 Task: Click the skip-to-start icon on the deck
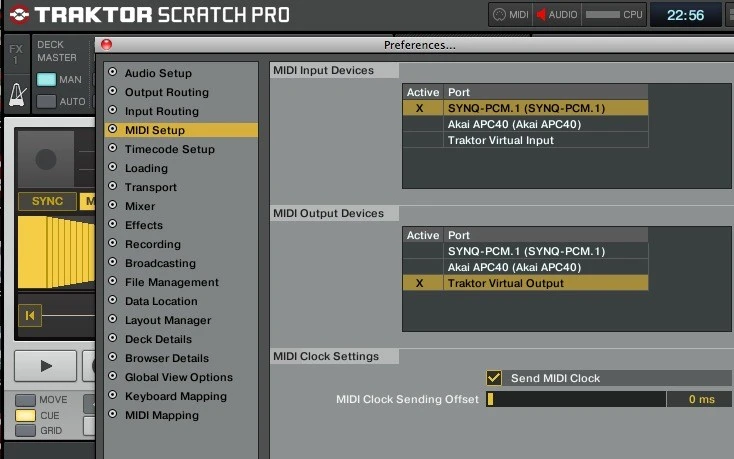pyautogui.click(x=31, y=316)
